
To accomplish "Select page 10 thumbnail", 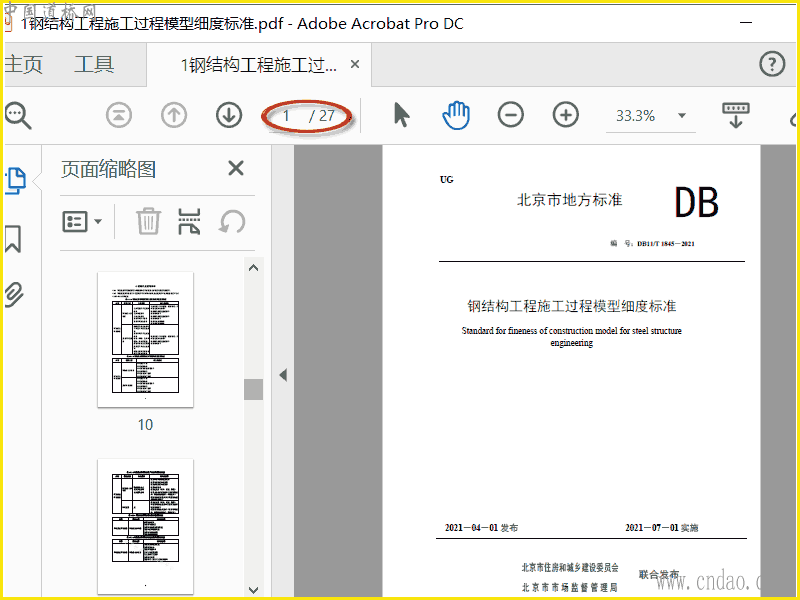I will point(145,339).
